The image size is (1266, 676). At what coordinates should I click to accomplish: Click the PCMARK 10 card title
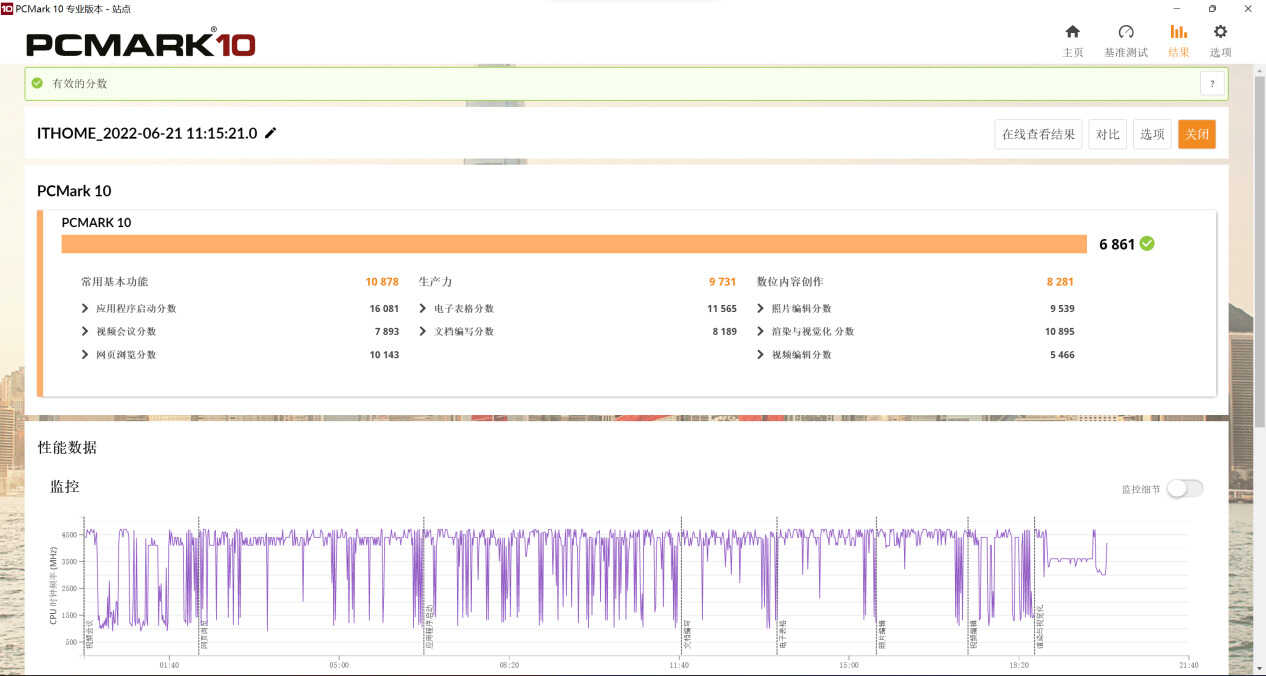coord(96,223)
